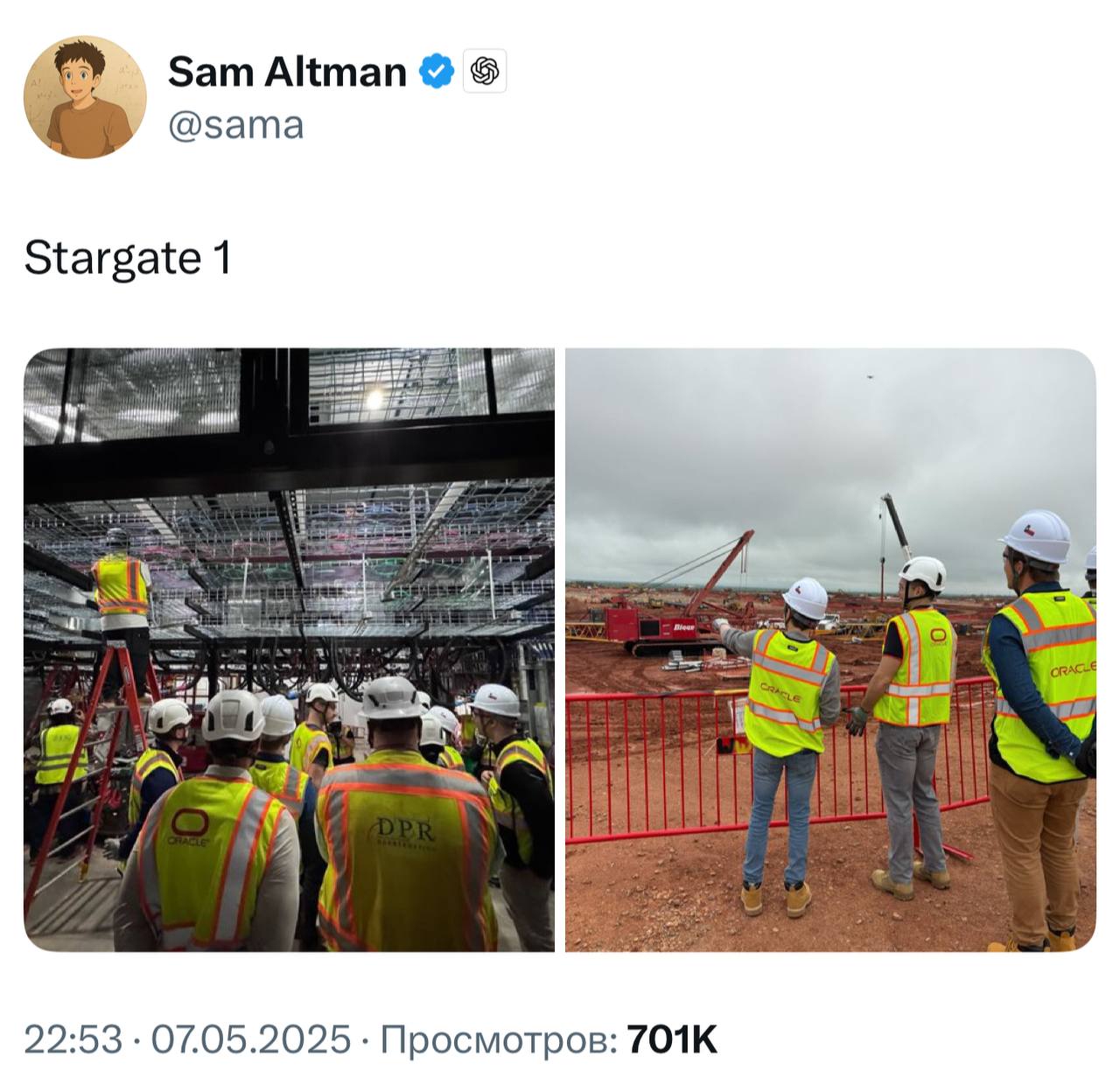Click the red barrier fence in right photo
Screen dimensions: 1120x1078
pos(779,761)
